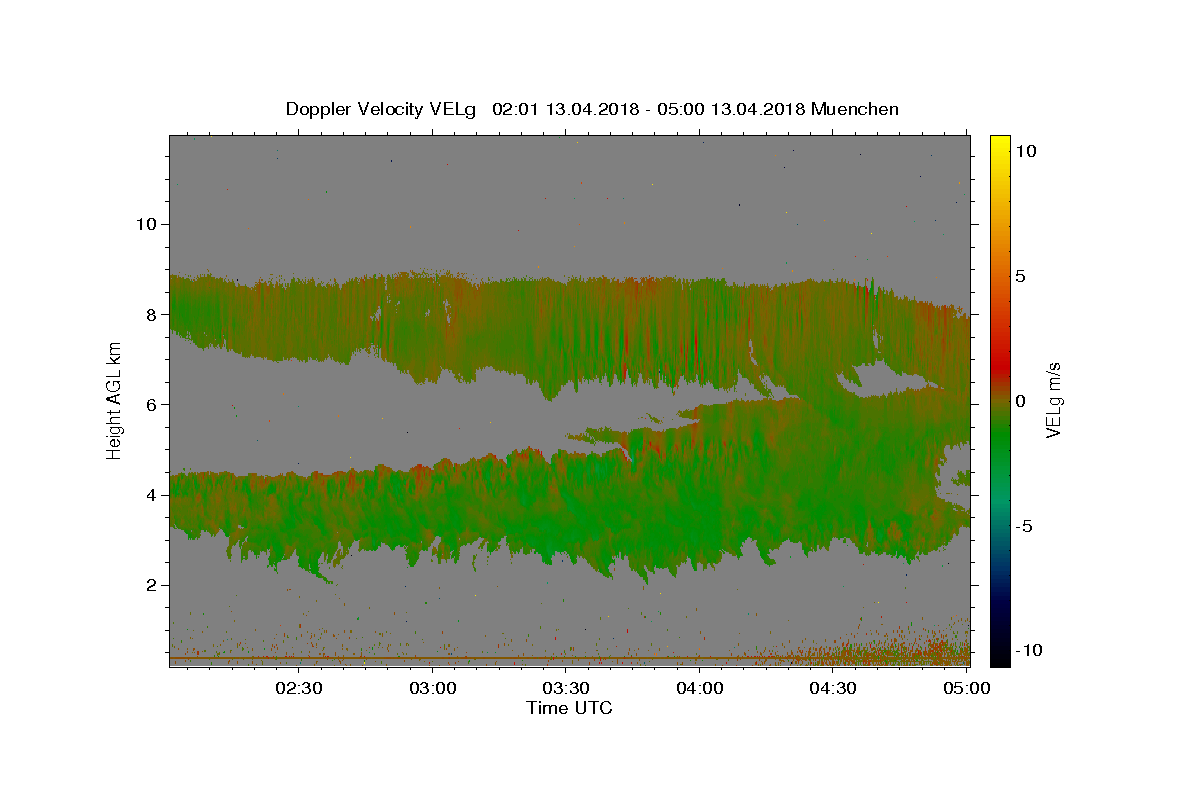Click the height tick label '6'

pos(150,404)
